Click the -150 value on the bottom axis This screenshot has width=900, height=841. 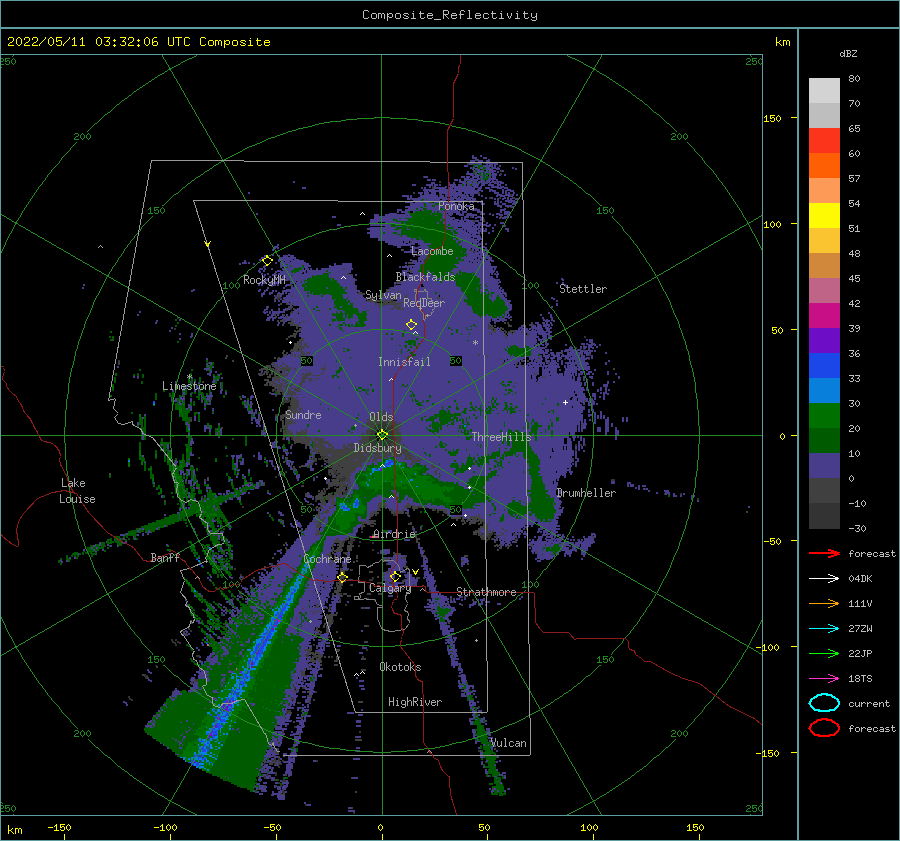(59, 827)
